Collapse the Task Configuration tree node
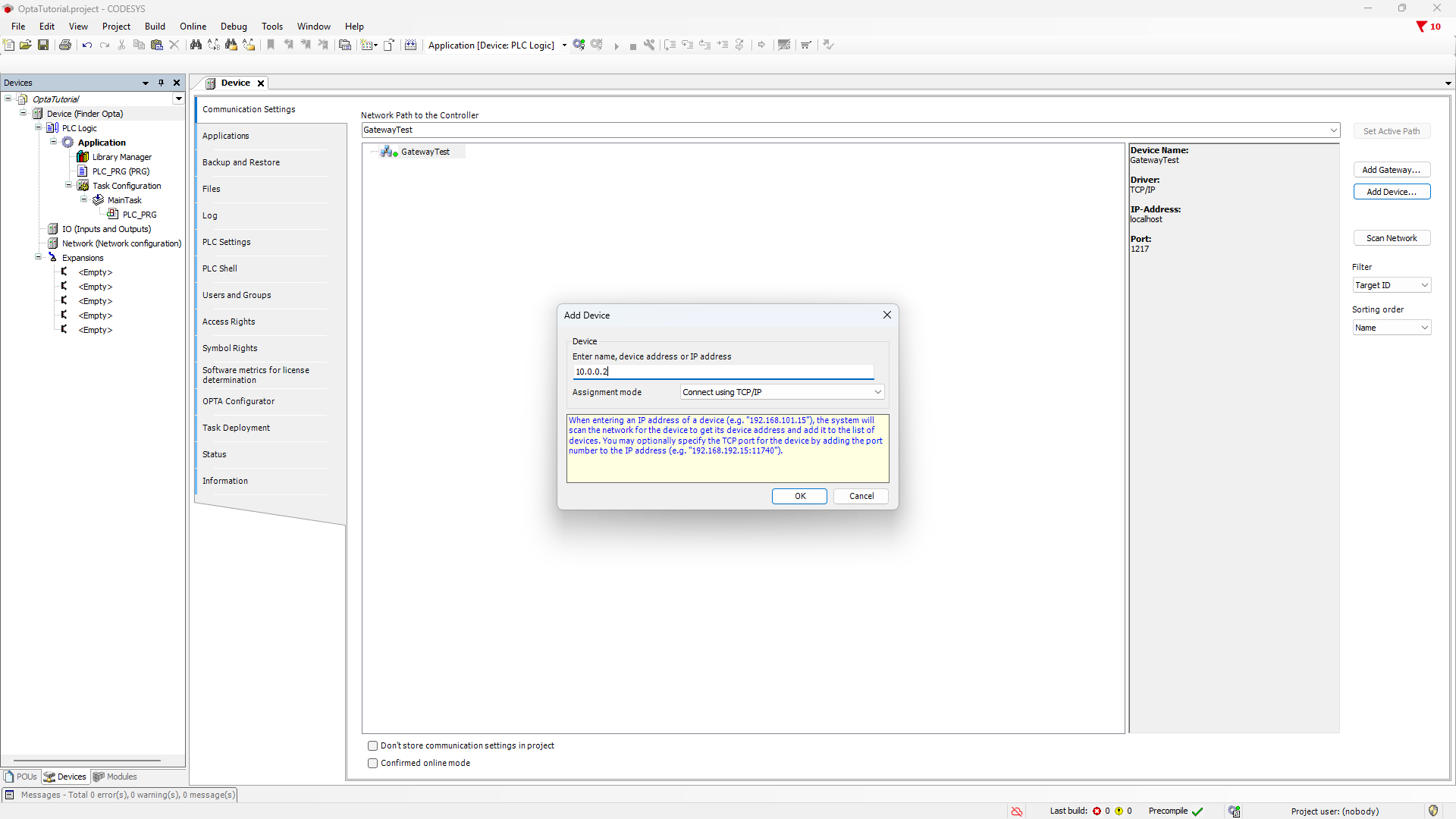The image size is (1456, 819). 68,186
